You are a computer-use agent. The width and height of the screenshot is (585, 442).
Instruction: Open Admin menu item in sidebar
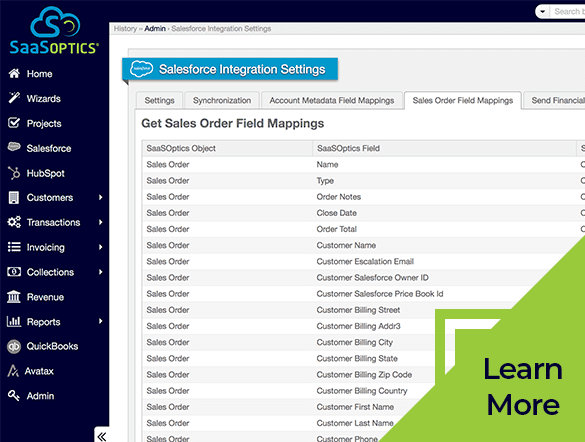pos(40,396)
